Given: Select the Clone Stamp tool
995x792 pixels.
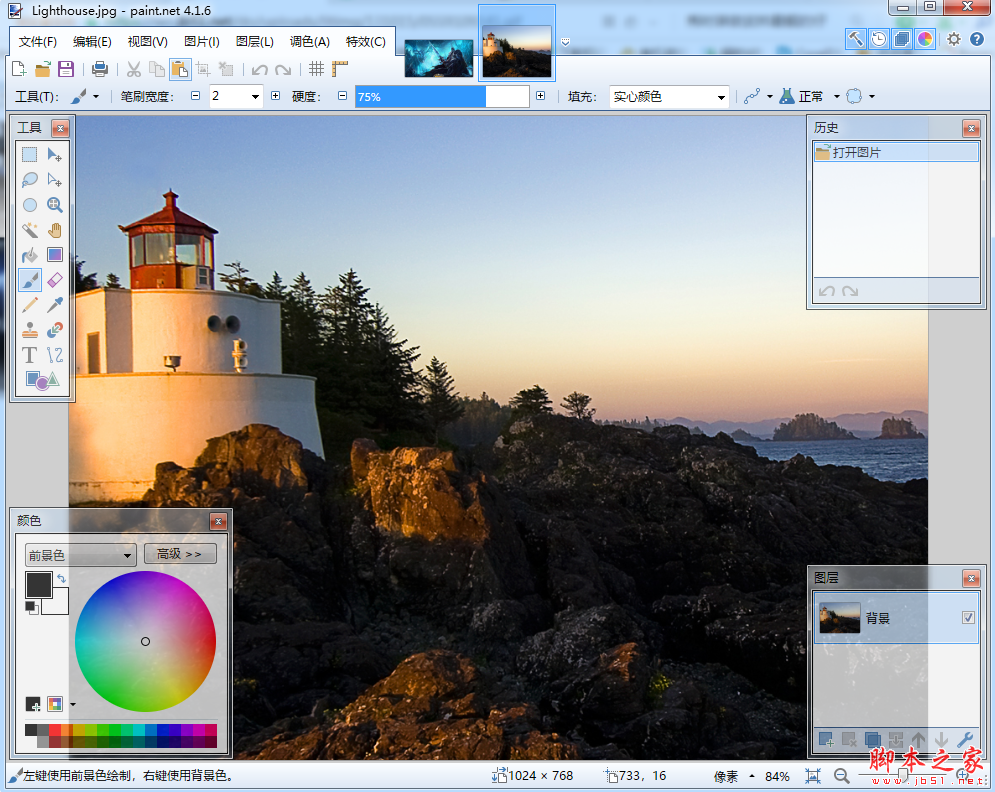Looking at the screenshot, I should coord(30,330).
